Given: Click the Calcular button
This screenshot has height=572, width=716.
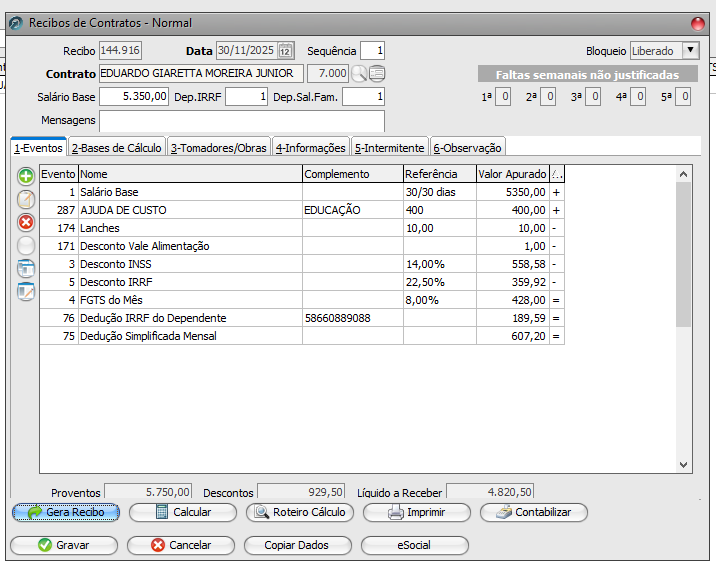Looking at the screenshot, I should click(x=182, y=512).
